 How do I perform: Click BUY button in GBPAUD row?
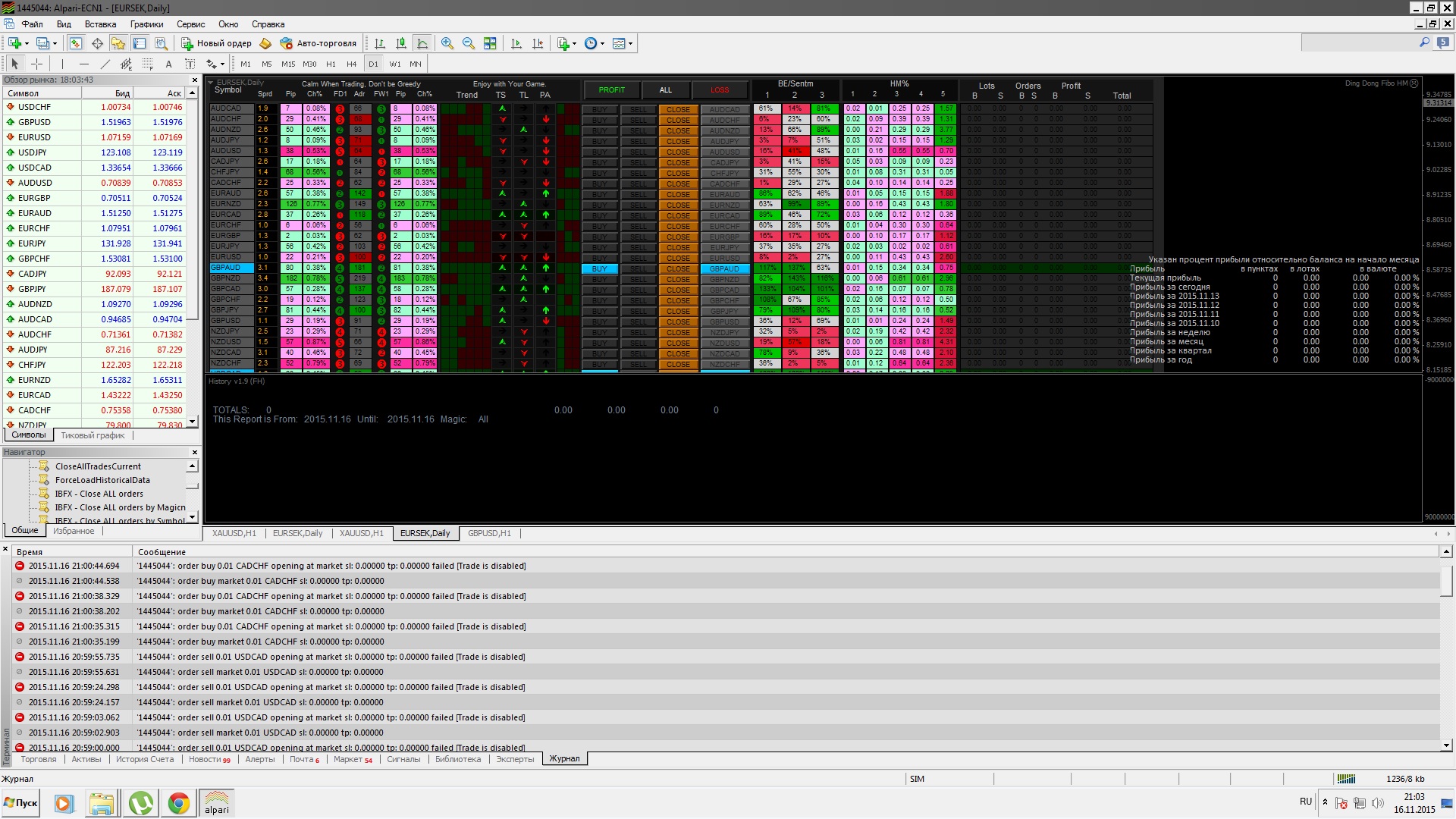coord(600,269)
